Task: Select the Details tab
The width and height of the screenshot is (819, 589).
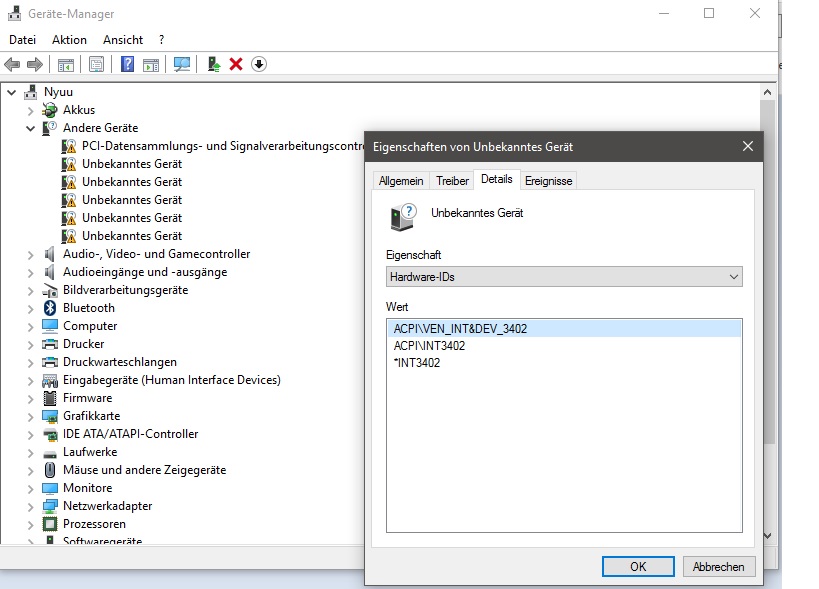Action: (x=497, y=179)
